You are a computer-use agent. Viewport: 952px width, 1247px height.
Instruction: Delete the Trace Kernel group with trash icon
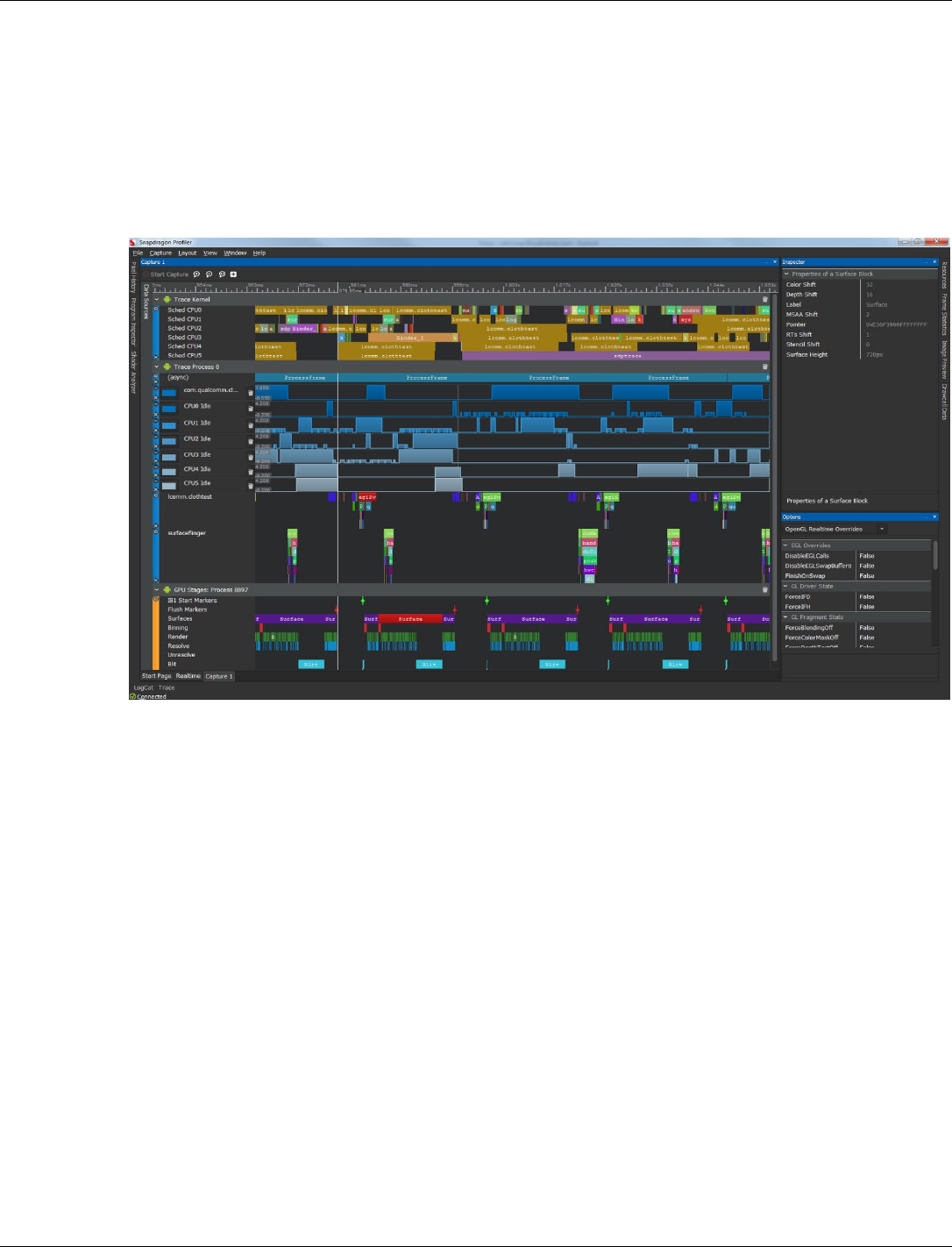[764, 299]
